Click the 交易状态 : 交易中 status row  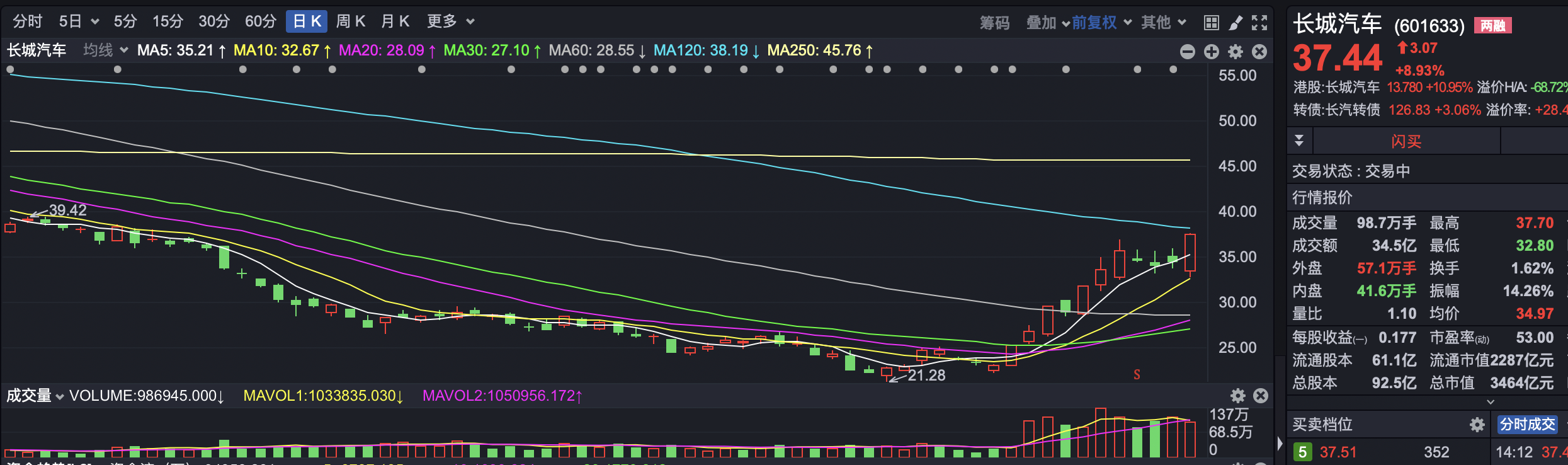[x=1351, y=171]
